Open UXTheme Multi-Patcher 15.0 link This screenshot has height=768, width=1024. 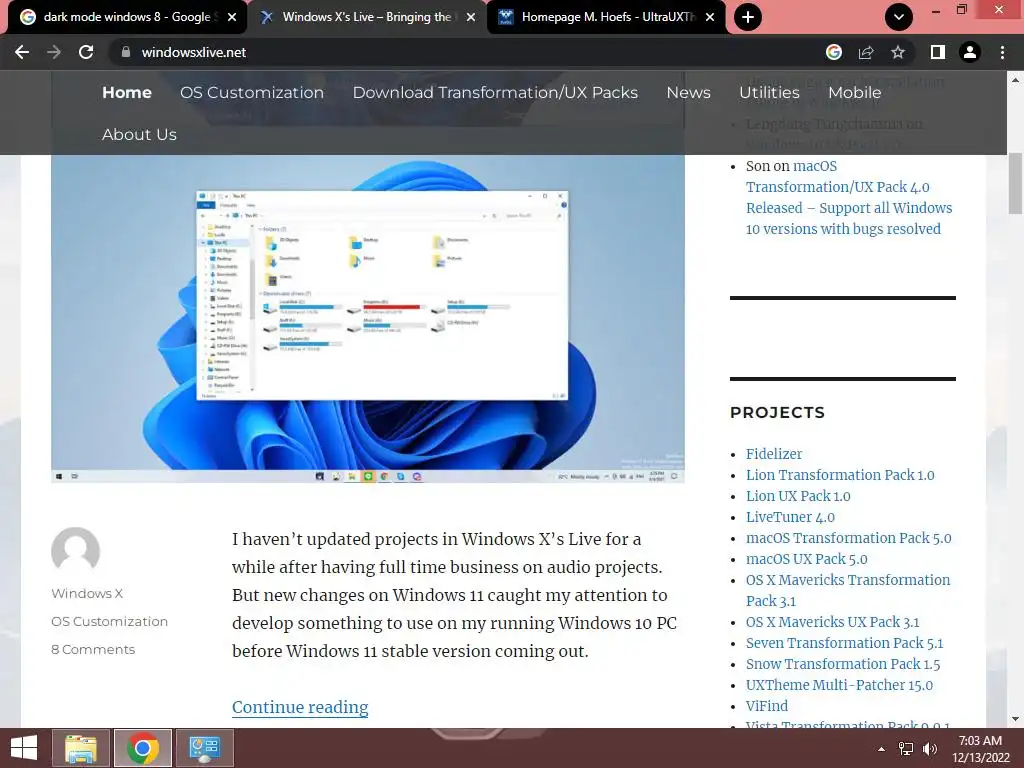(x=839, y=685)
